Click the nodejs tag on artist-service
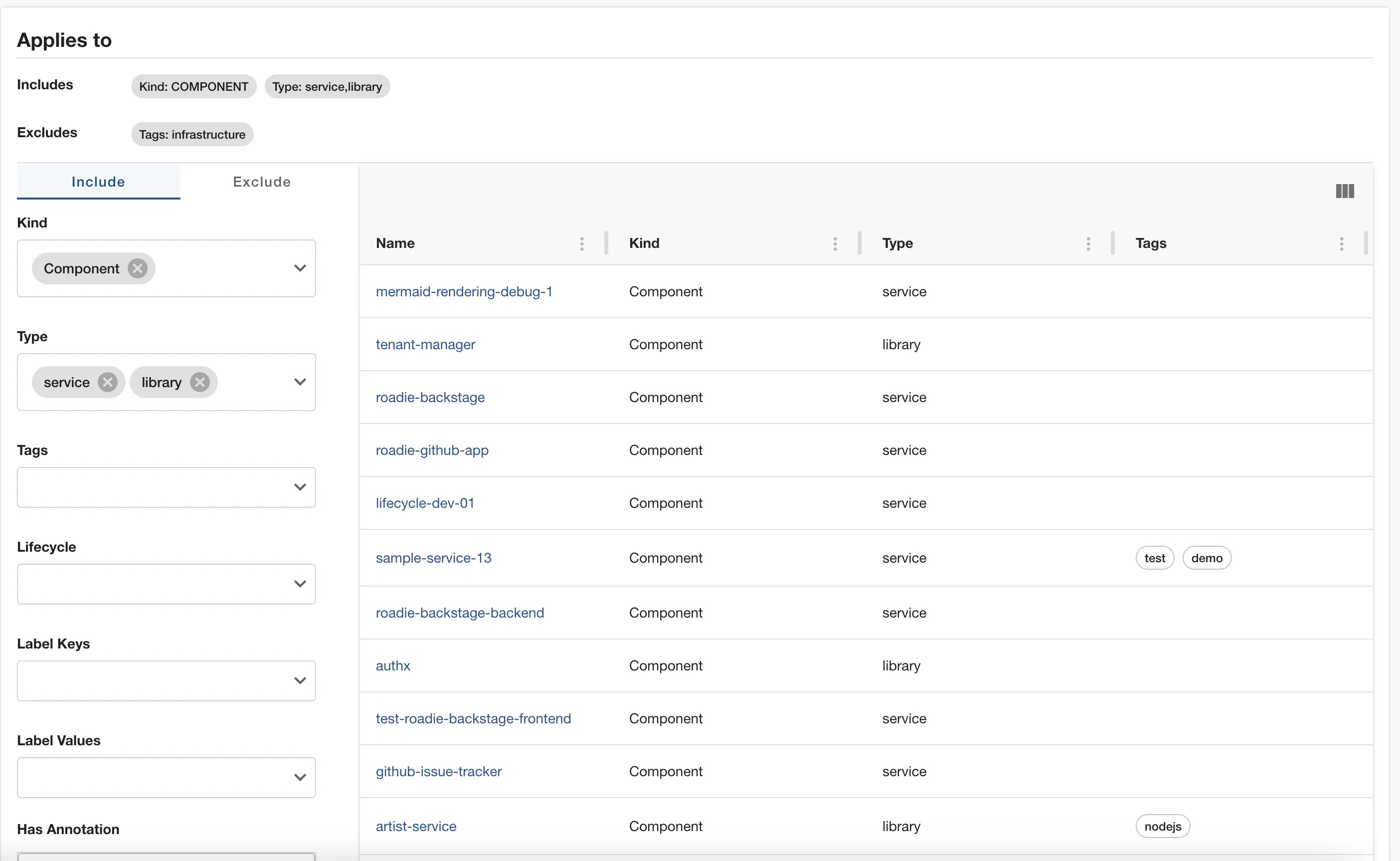 click(1162, 826)
